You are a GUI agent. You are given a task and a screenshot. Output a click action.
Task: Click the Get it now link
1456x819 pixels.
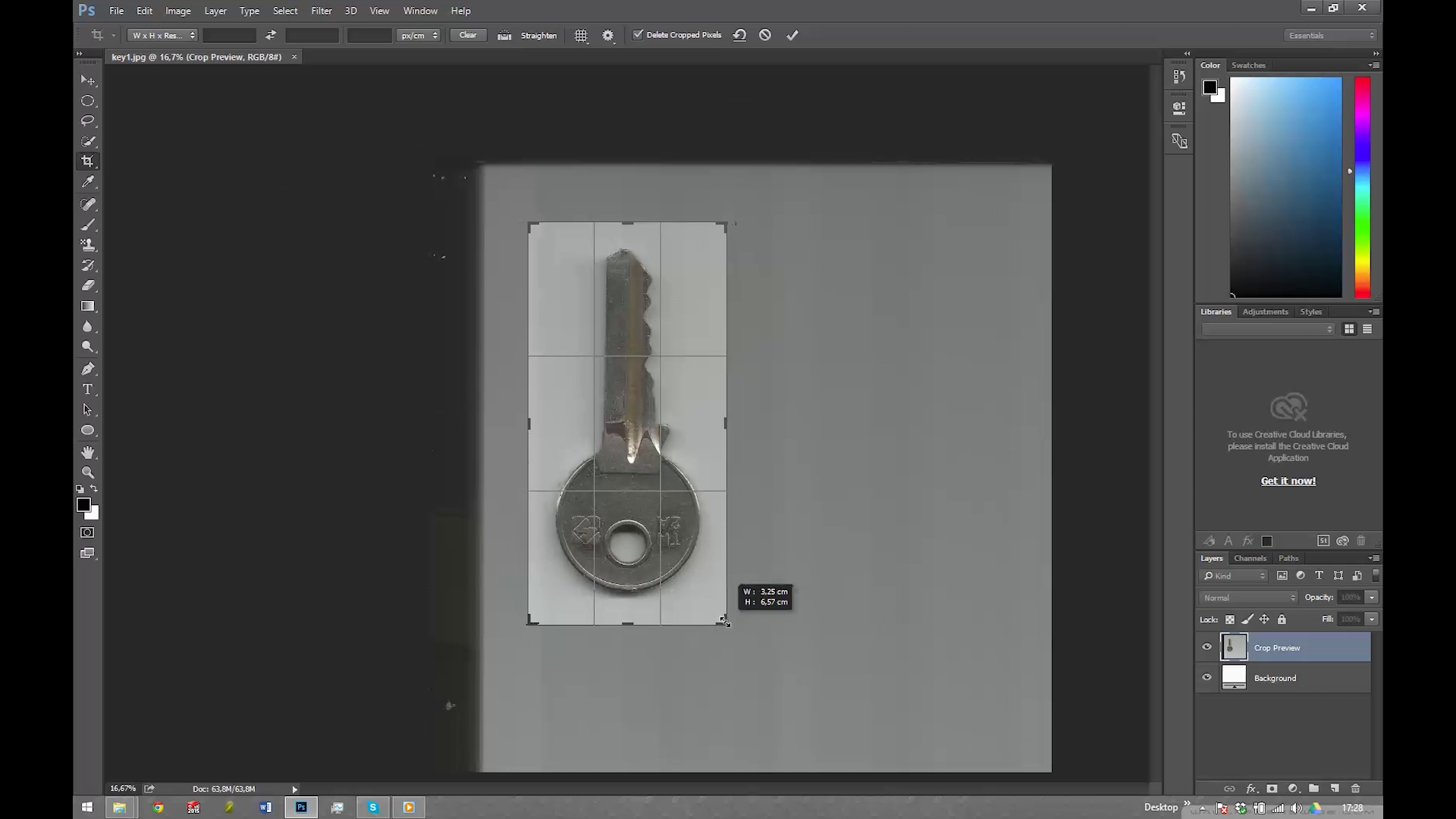pos(1288,480)
